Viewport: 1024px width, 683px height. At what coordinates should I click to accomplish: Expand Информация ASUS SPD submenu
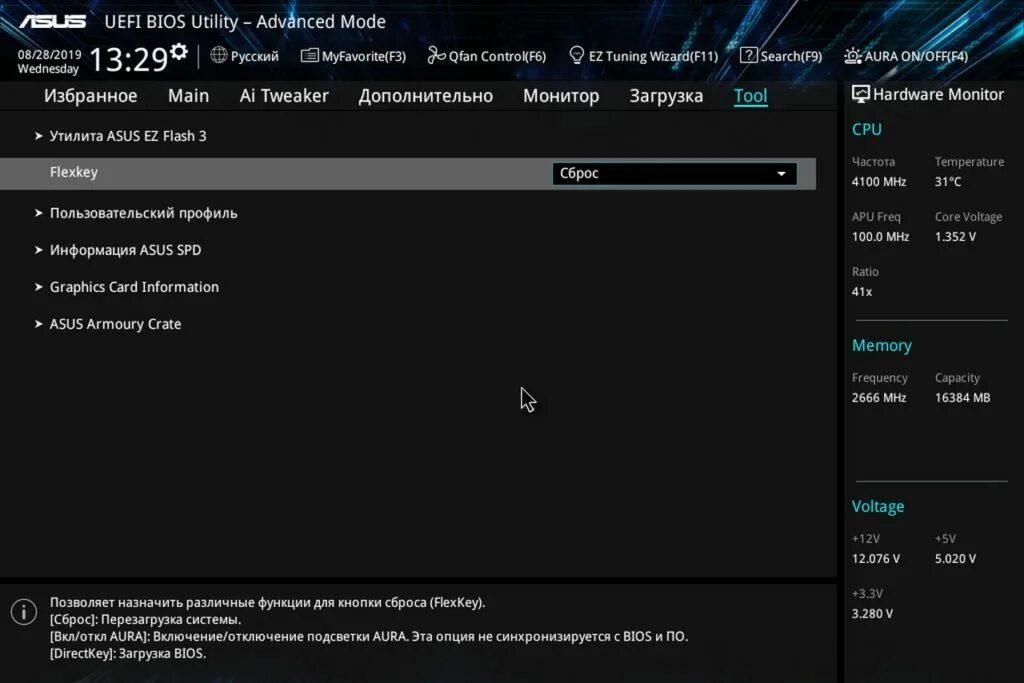[x=125, y=250]
